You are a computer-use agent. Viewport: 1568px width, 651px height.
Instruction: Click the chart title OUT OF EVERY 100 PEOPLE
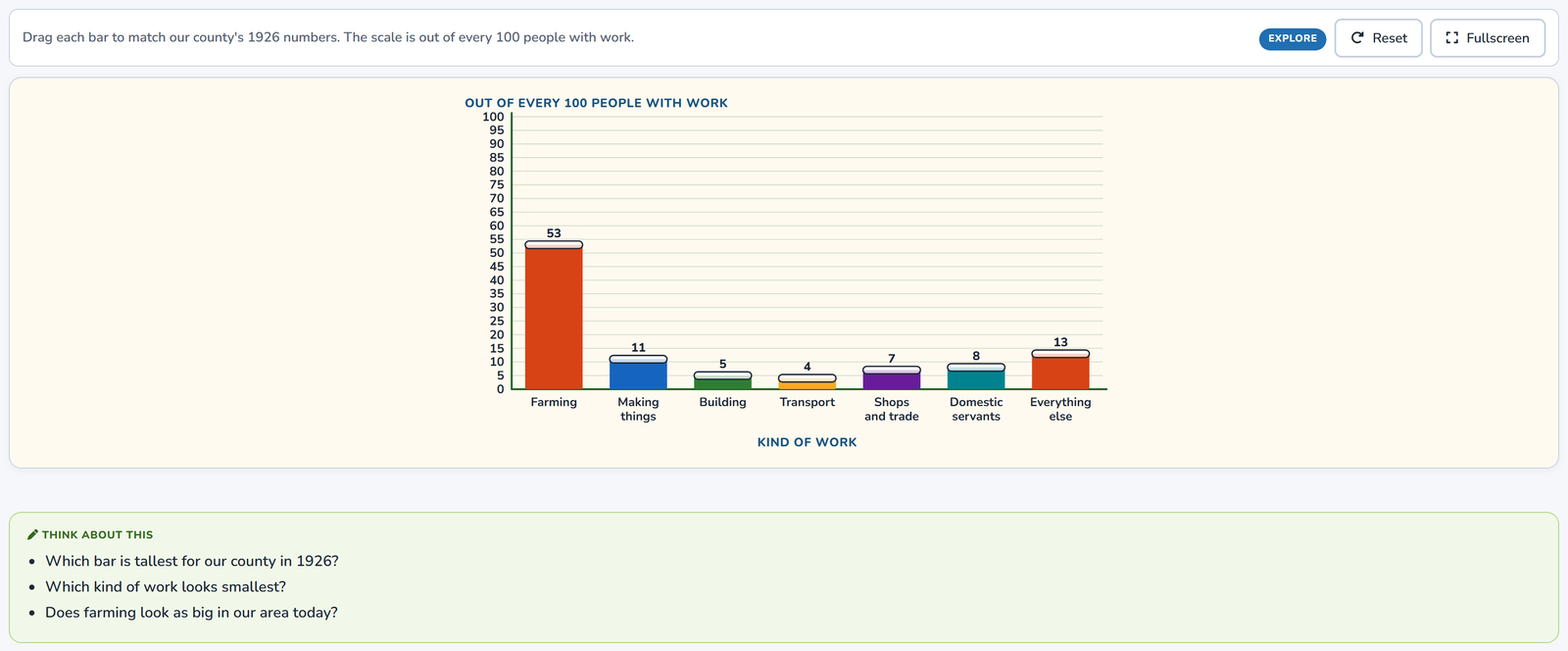point(596,103)
